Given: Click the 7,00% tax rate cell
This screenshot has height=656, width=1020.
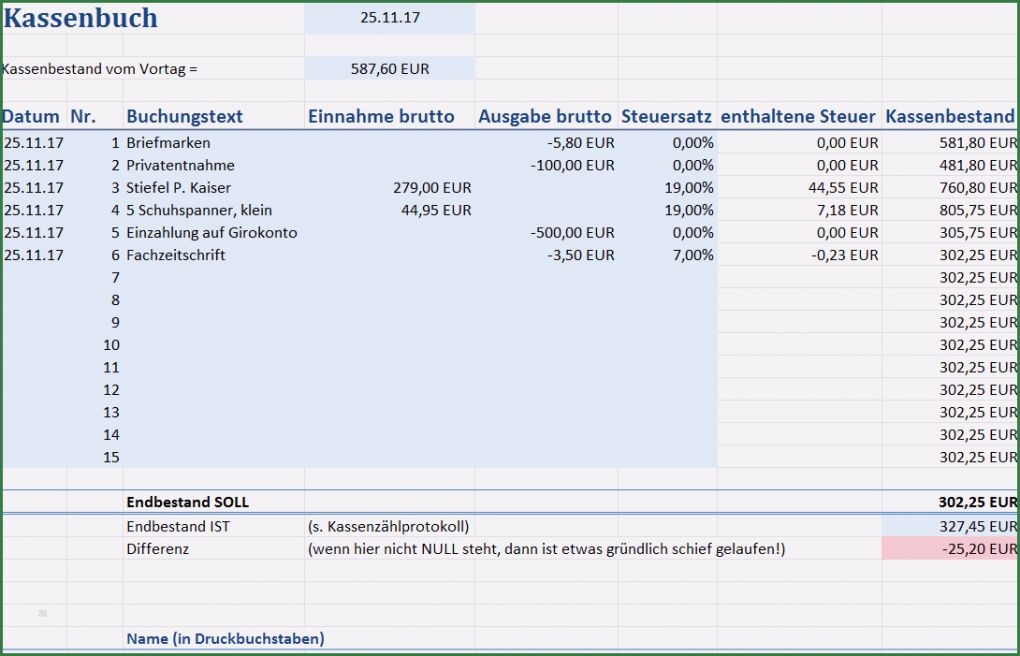Looking at the screenshot, I should point(692,255).
